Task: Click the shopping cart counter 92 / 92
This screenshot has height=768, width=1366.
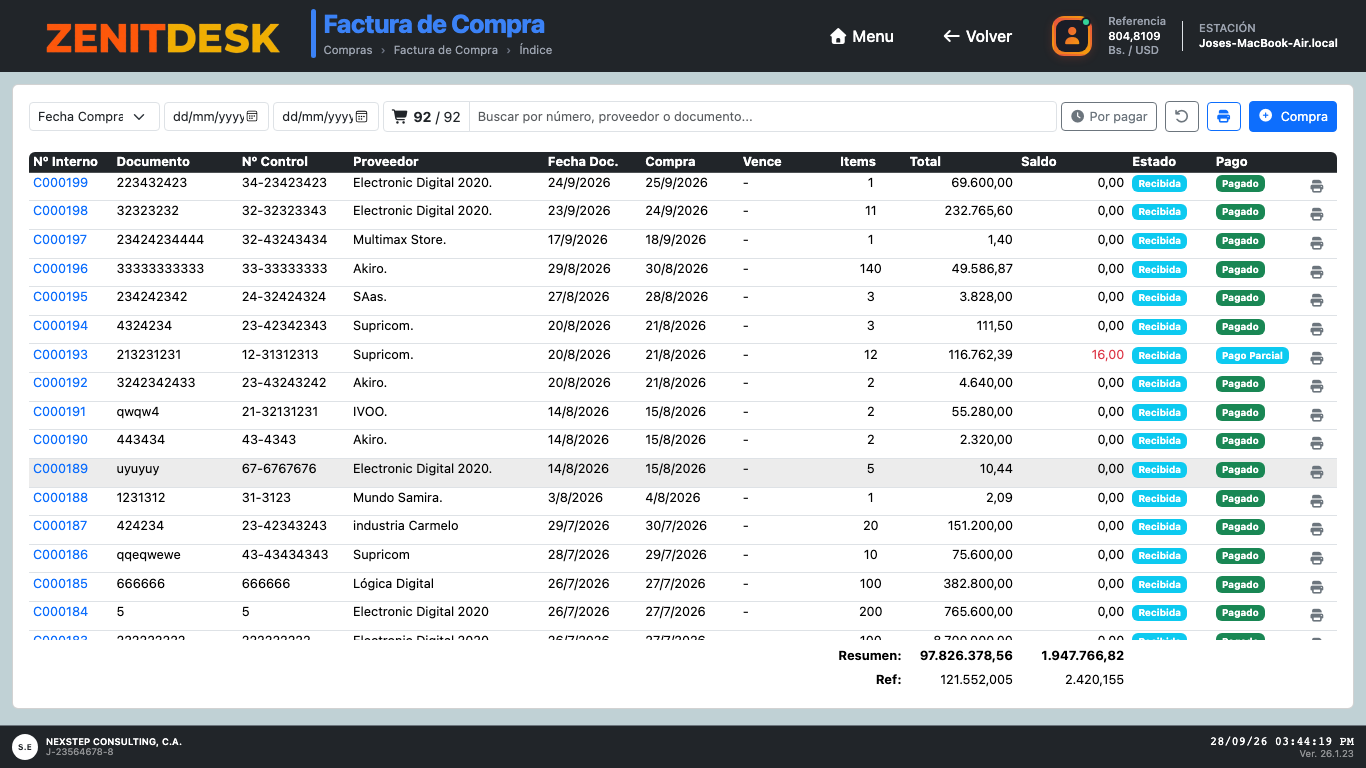Action: tap(426, 117)
